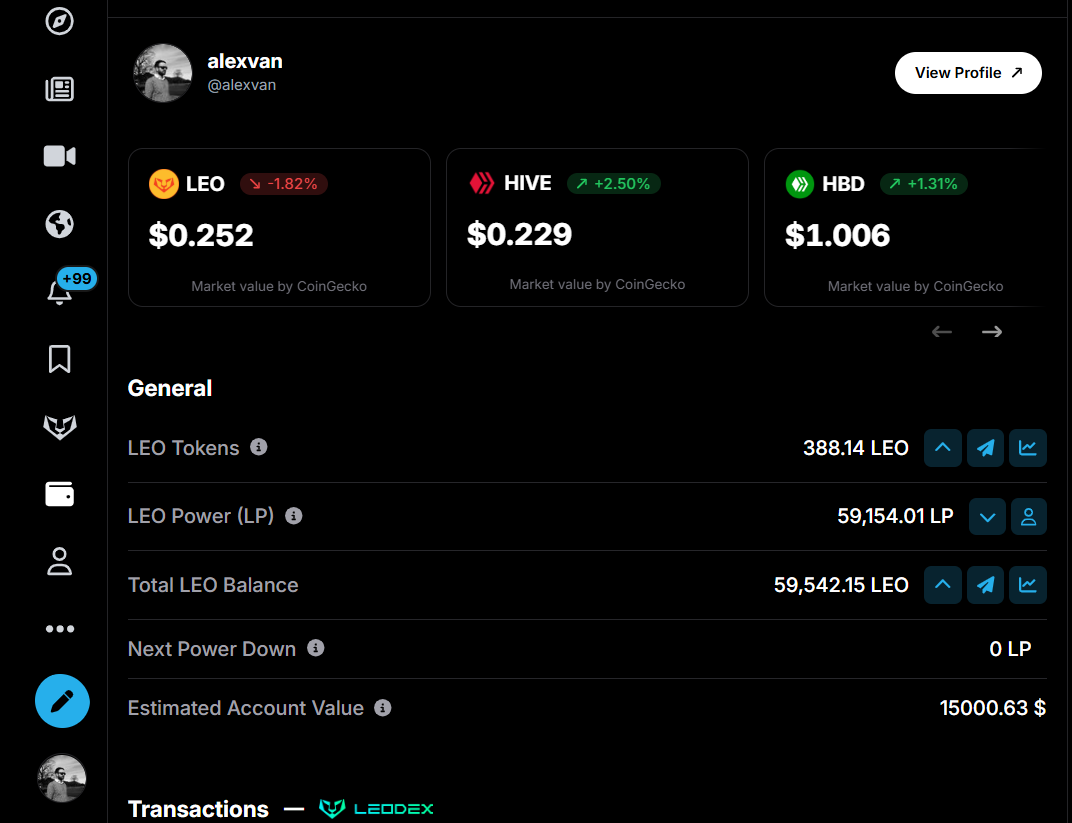Image resolution: width=1072 pixels, height=823 pixels.
Task: Open the person profile icon in sidebar
Action: [59, 561]
